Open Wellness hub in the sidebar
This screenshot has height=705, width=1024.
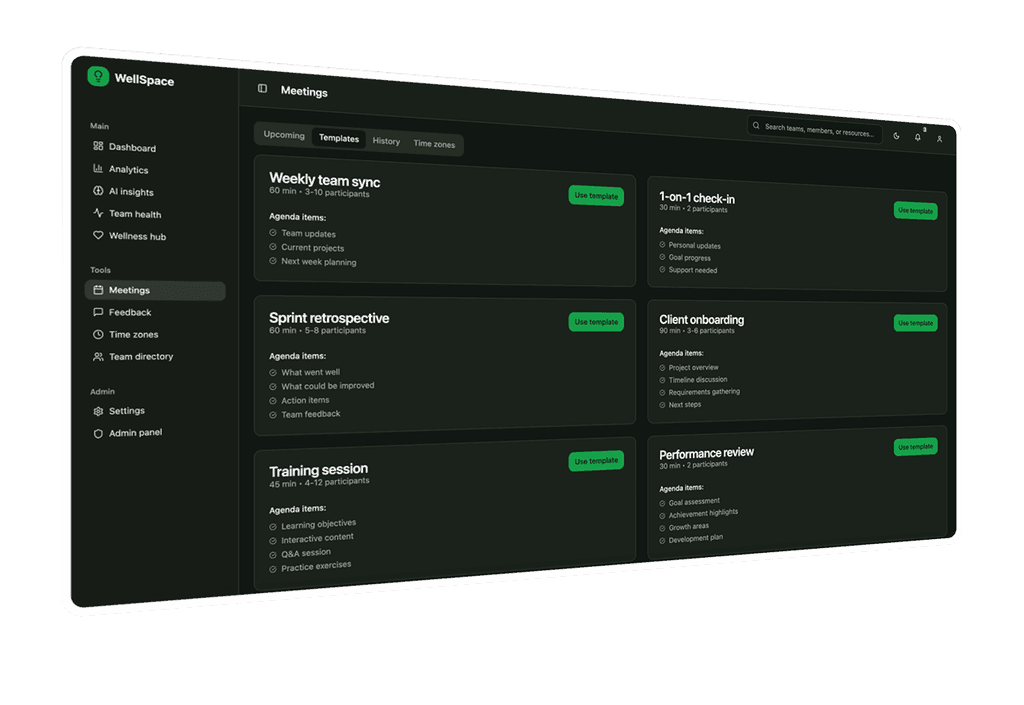(155, 236)
